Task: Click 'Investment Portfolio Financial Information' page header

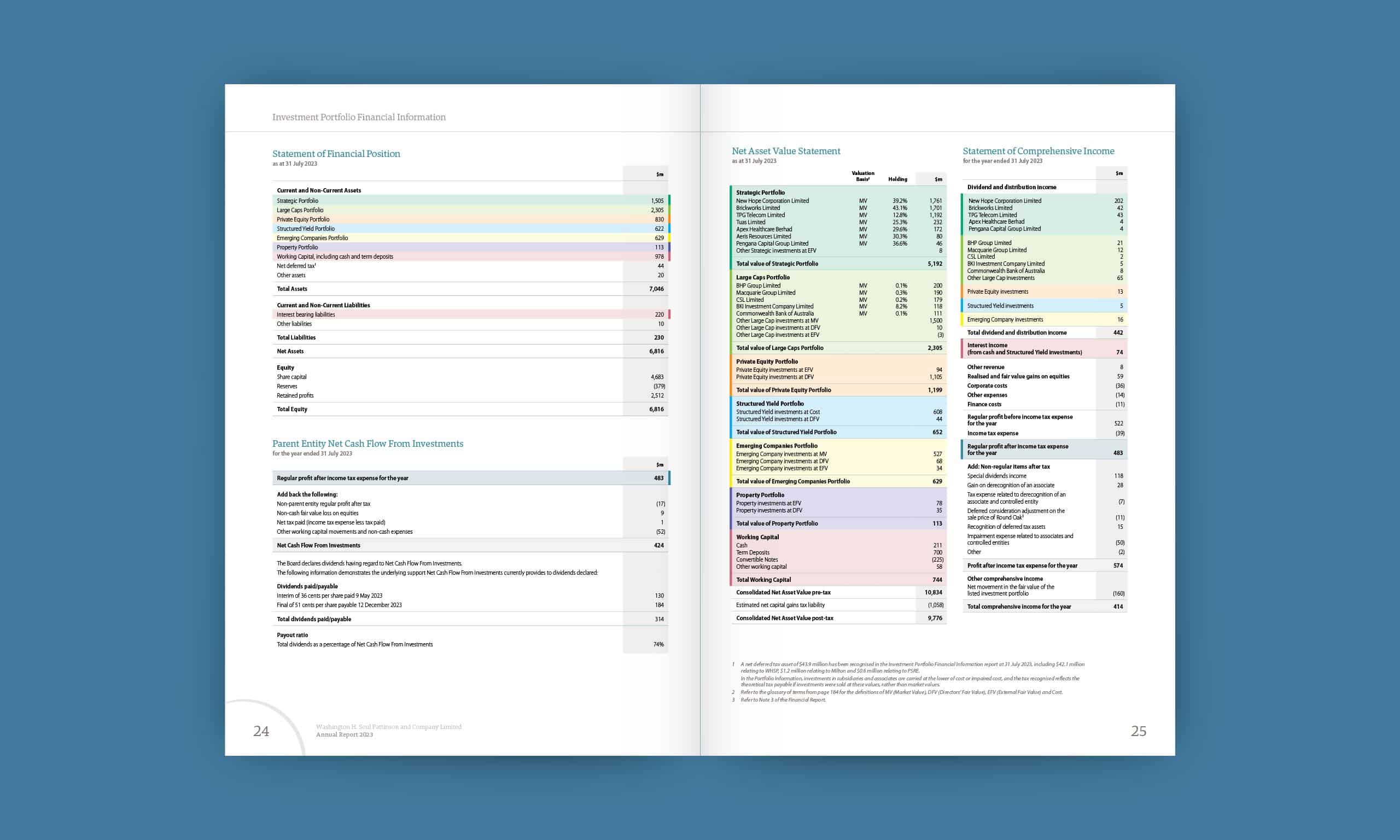Action: point(359,116)
